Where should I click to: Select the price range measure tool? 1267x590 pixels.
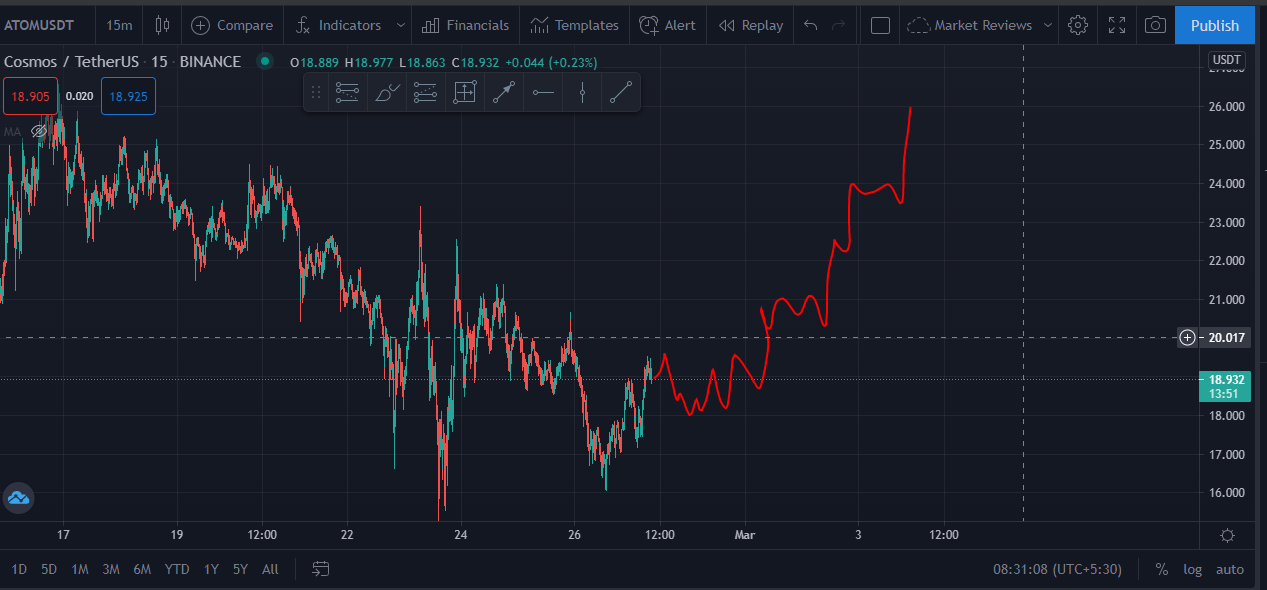[x=464, y=93]
